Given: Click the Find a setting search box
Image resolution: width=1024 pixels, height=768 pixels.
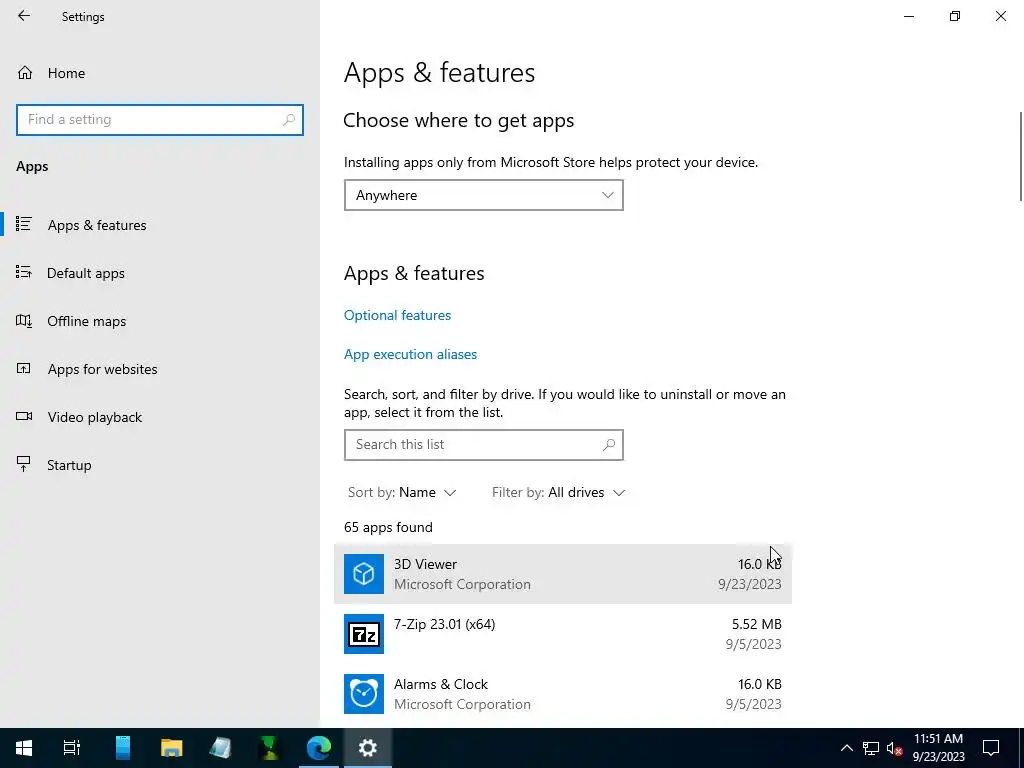Looking at the screenshot, I should (x=159, y=120).
